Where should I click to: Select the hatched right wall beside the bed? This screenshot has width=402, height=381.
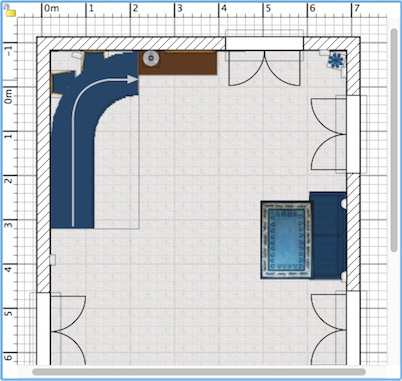click(x=353, y=232)
